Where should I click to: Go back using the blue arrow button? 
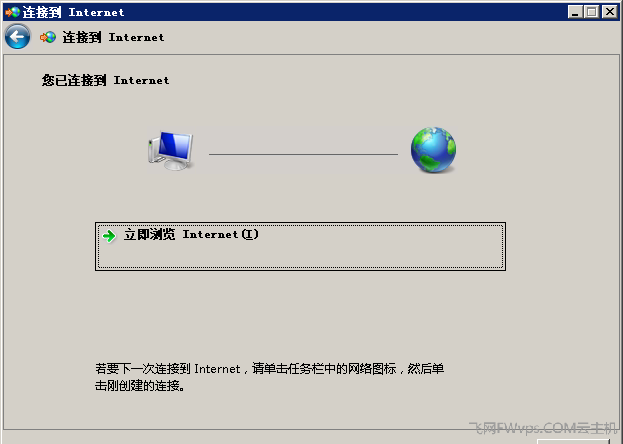click(x=17, y=37)
